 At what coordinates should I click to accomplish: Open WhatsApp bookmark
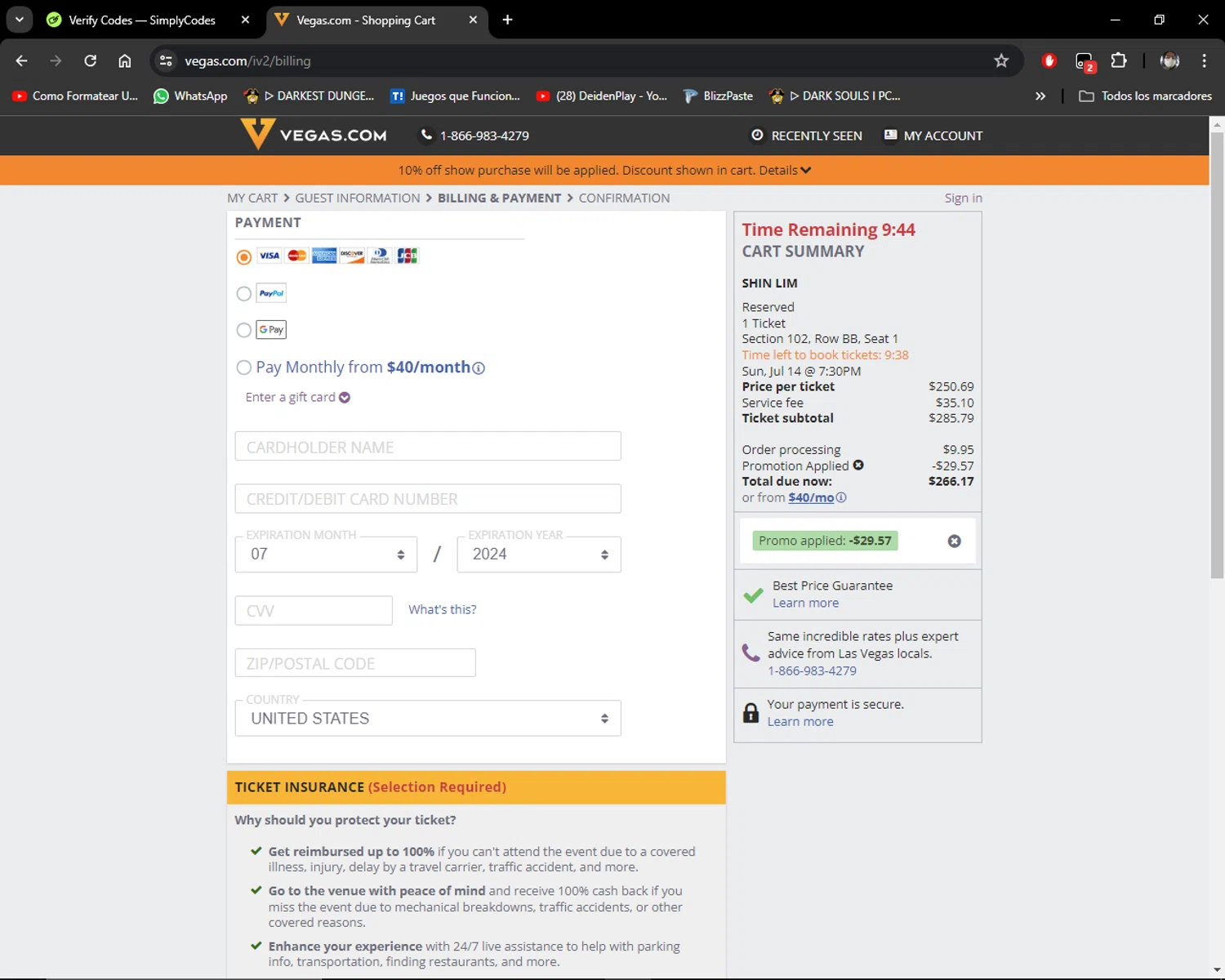(190, 96)
